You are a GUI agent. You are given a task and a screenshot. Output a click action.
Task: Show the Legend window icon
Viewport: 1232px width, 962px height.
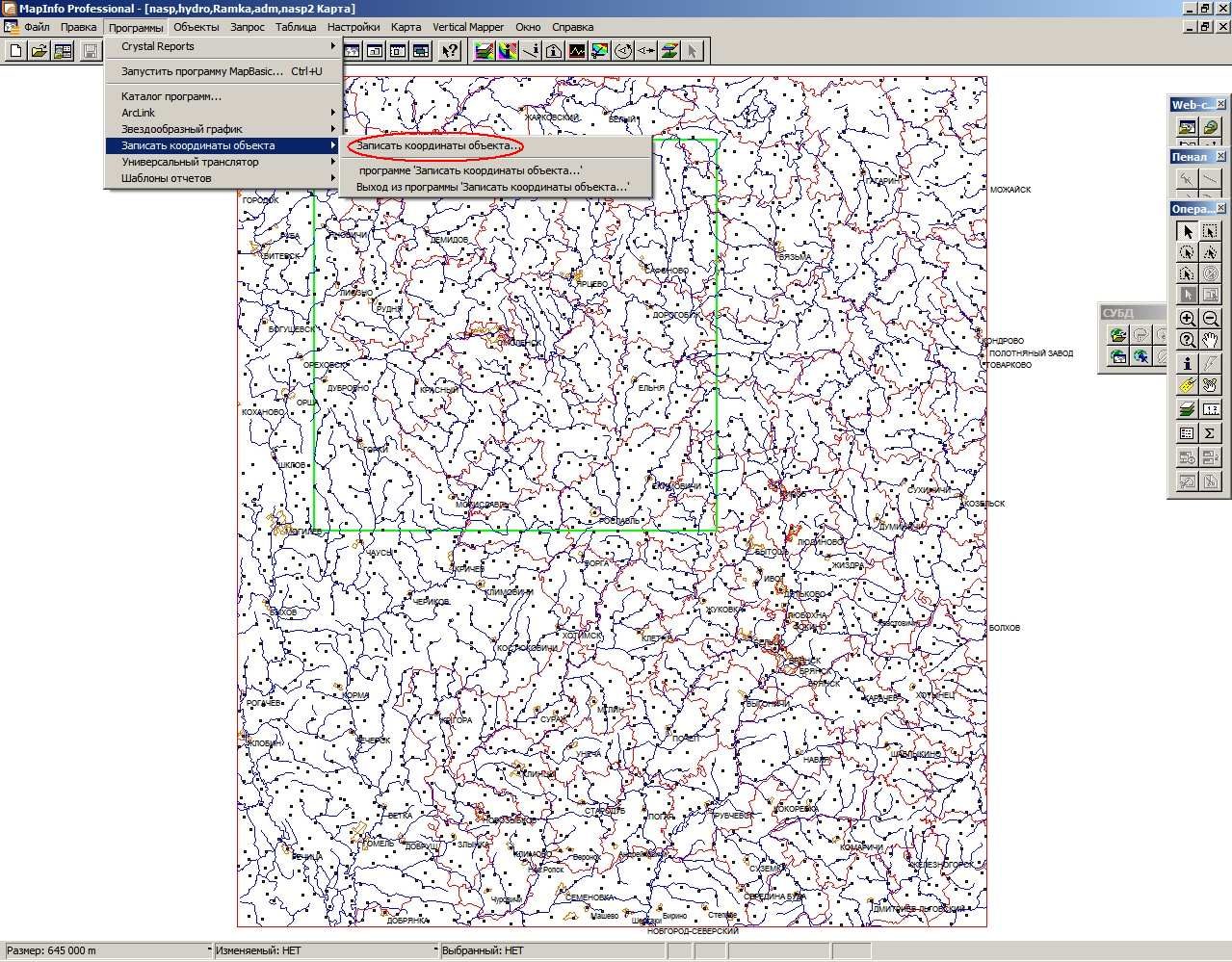tap(1187, 433)
